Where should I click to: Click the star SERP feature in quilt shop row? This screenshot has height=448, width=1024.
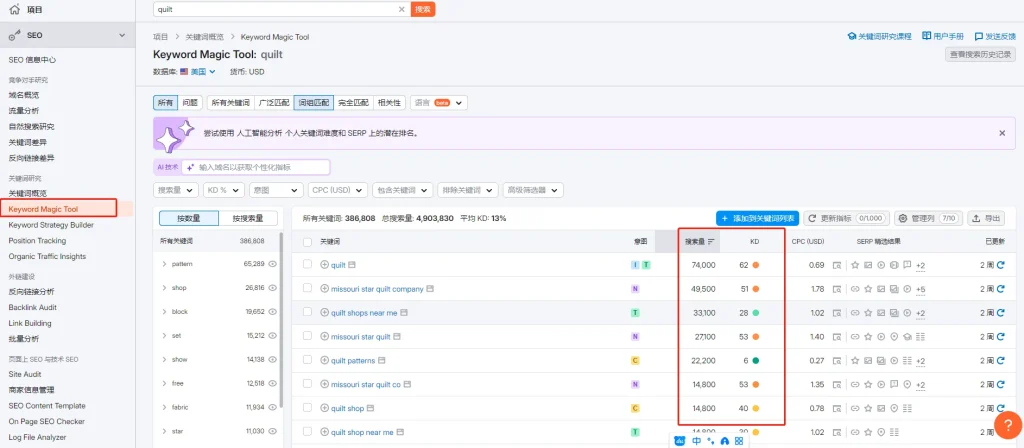[x=868, y=408]
